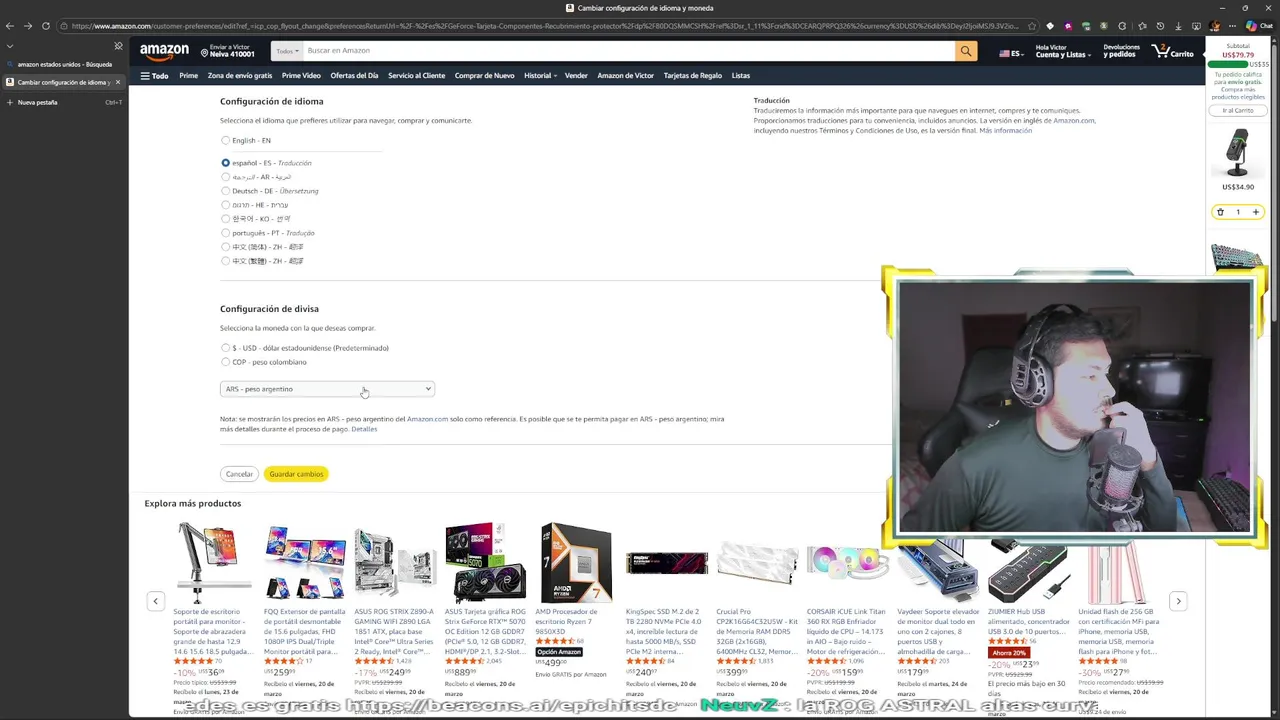Screen dimensions: 1280x720
Task: Select Arabic AR language option
Action: tap(226, 177)
